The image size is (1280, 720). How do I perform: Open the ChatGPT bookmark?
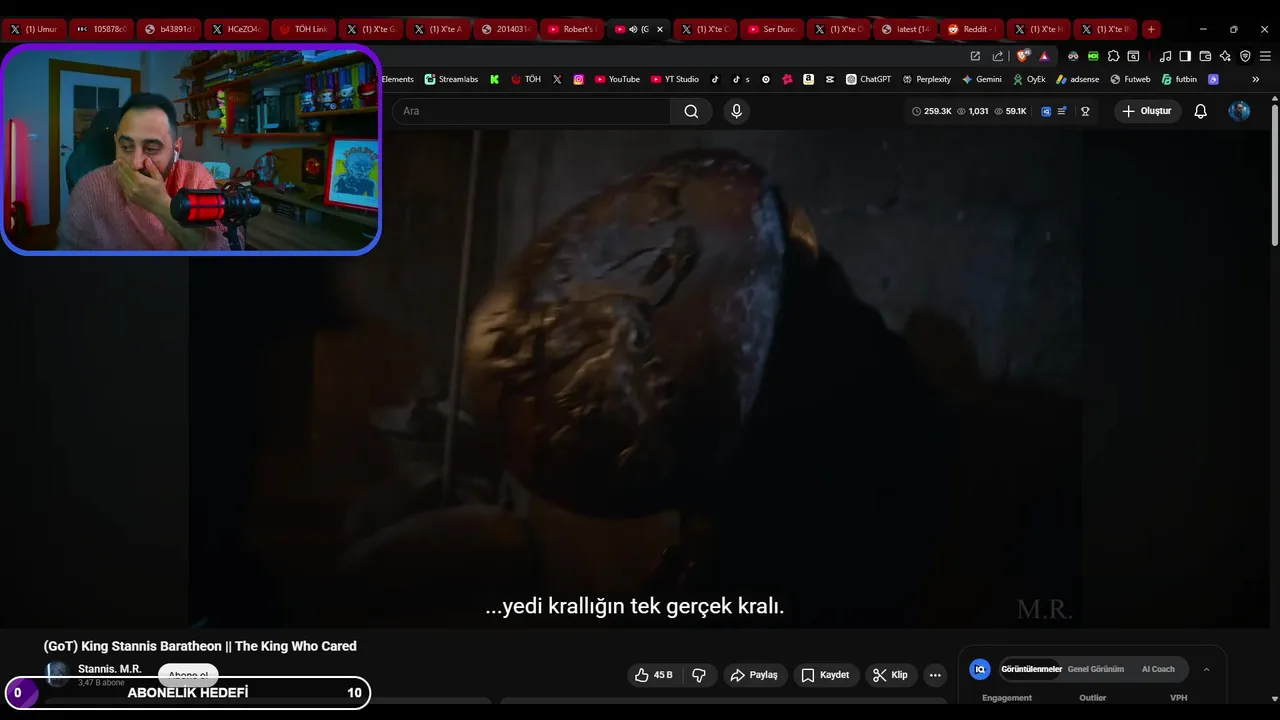(868, 79)
